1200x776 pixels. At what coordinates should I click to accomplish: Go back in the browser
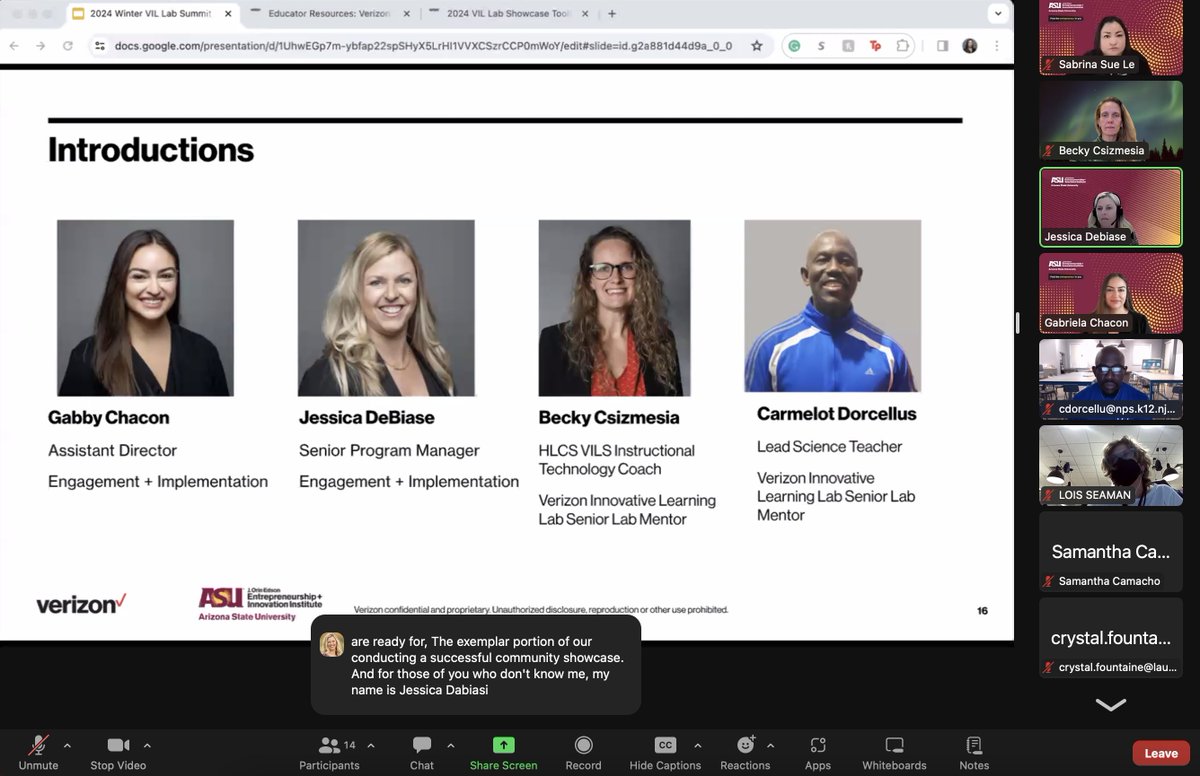14,46
